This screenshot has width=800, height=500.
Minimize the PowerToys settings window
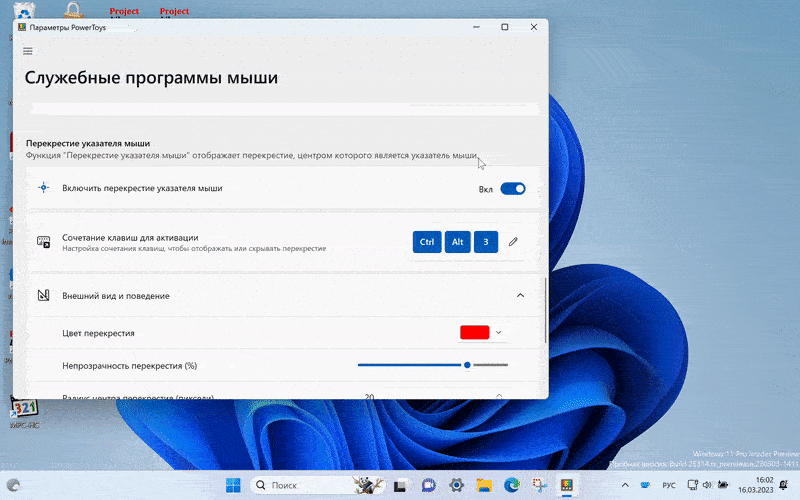click(476, 27)
